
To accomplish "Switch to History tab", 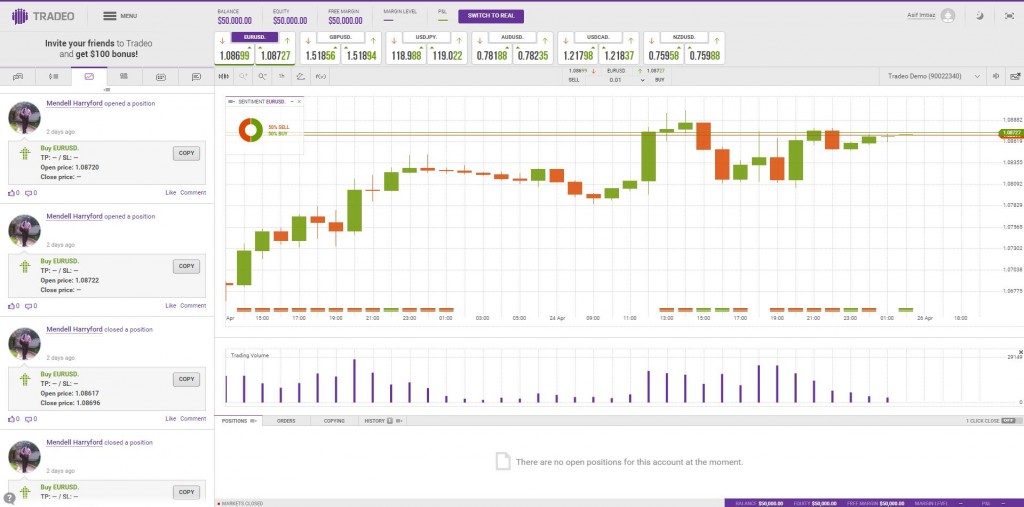I will 382,421.
